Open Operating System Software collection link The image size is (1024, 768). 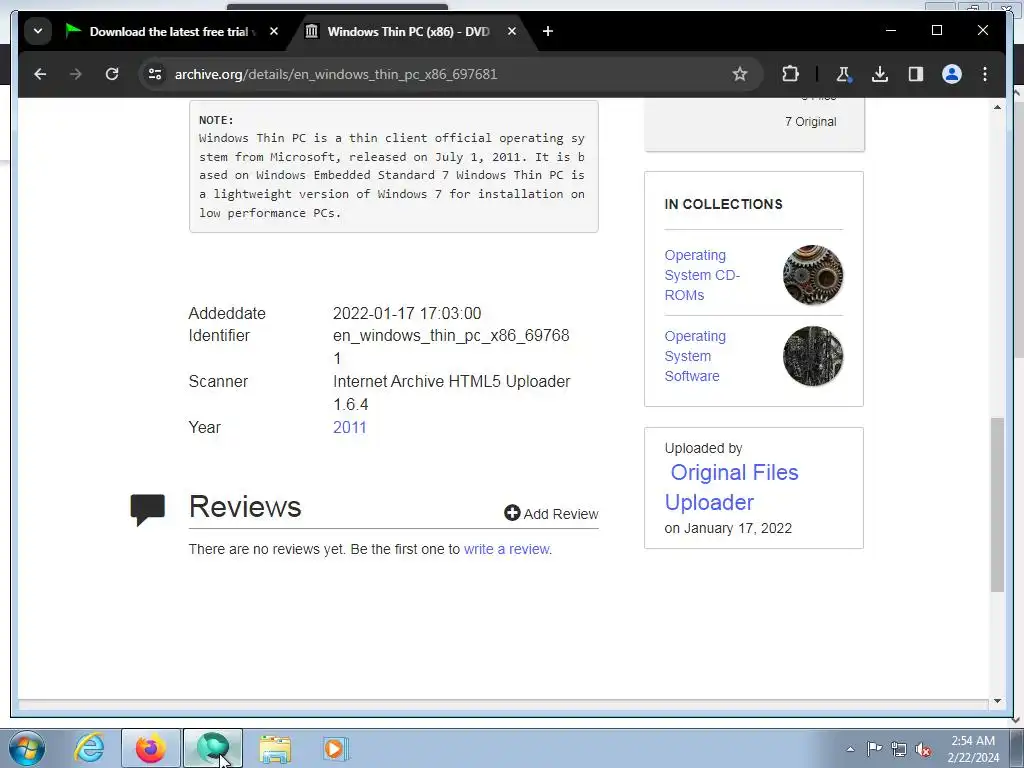(x=695, y=356)
